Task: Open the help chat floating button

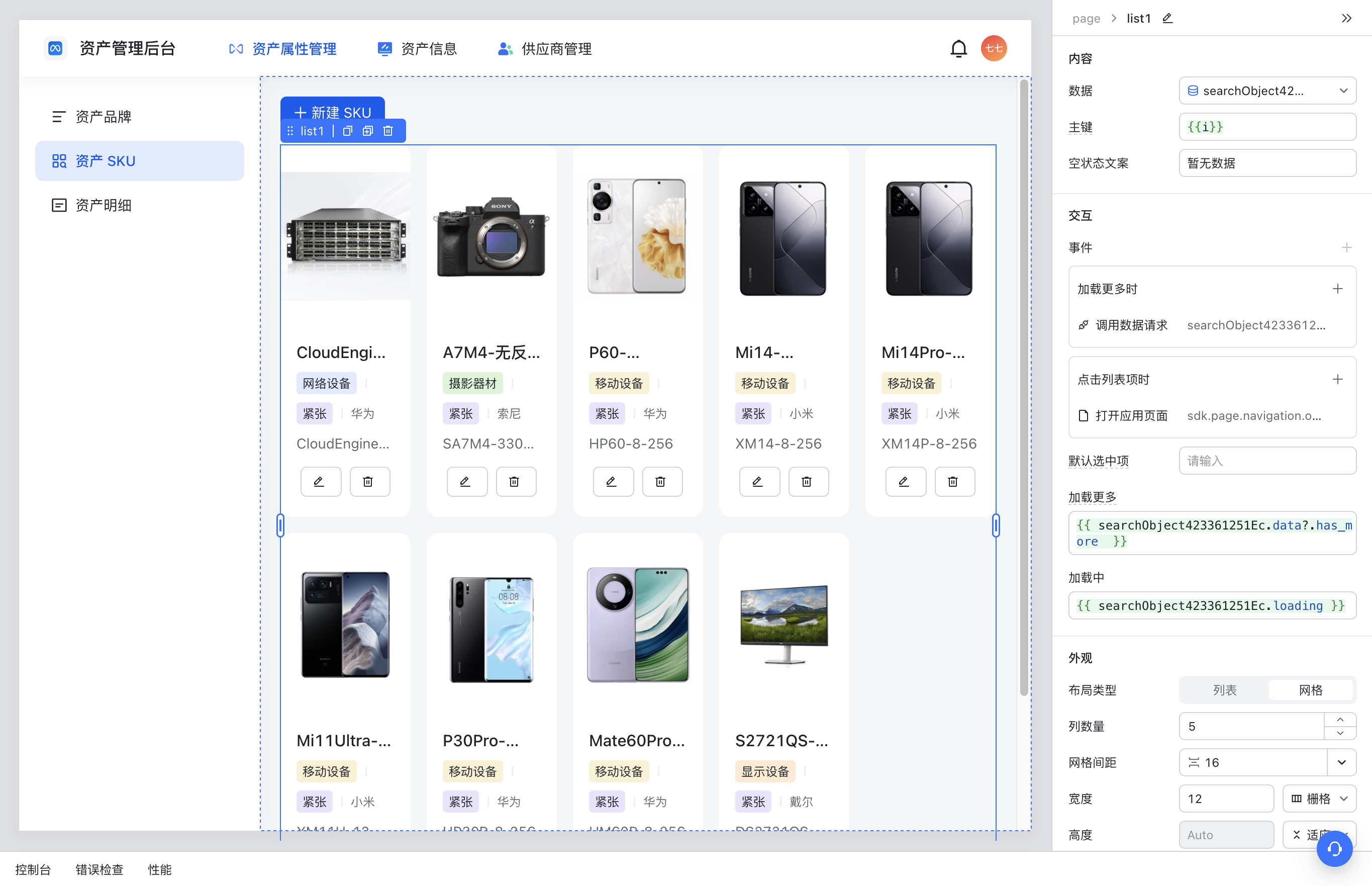Action: [1334, 848]
